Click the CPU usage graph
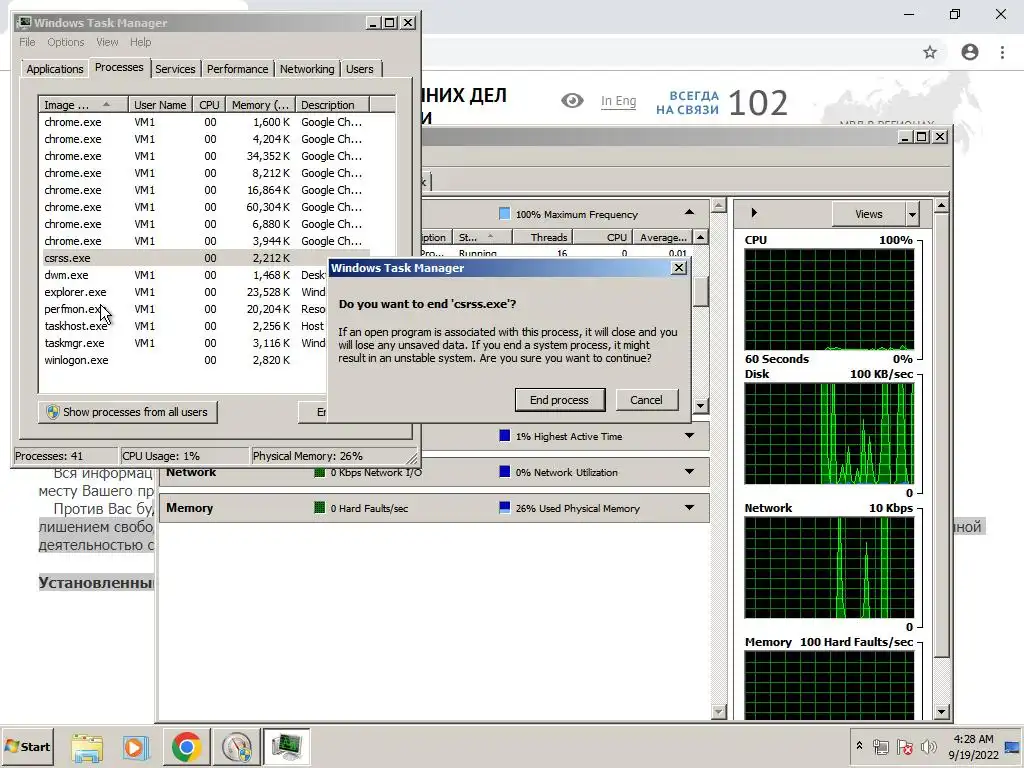 click(829, 300)
